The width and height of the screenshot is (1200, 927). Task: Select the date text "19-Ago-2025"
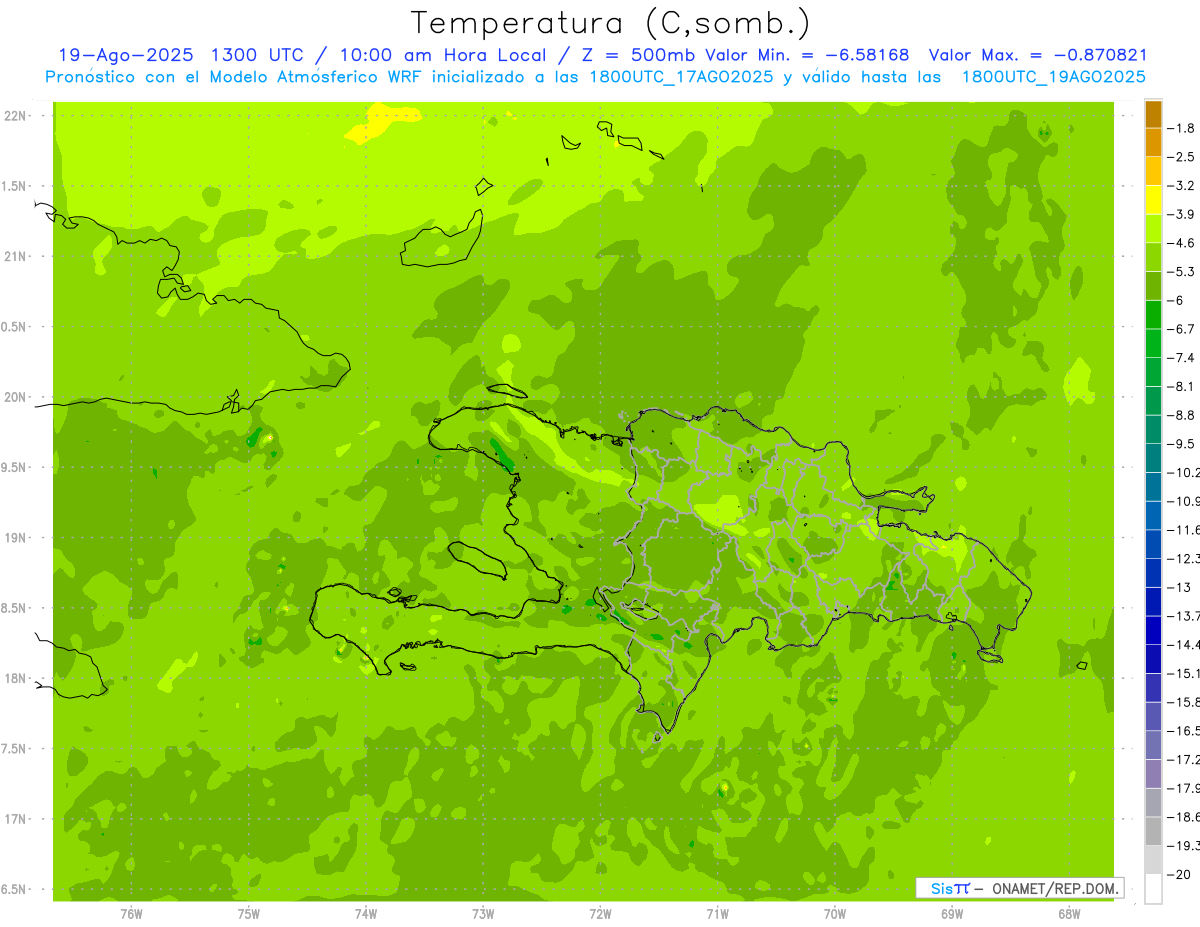pyautogui.click(x=124, y=55)
